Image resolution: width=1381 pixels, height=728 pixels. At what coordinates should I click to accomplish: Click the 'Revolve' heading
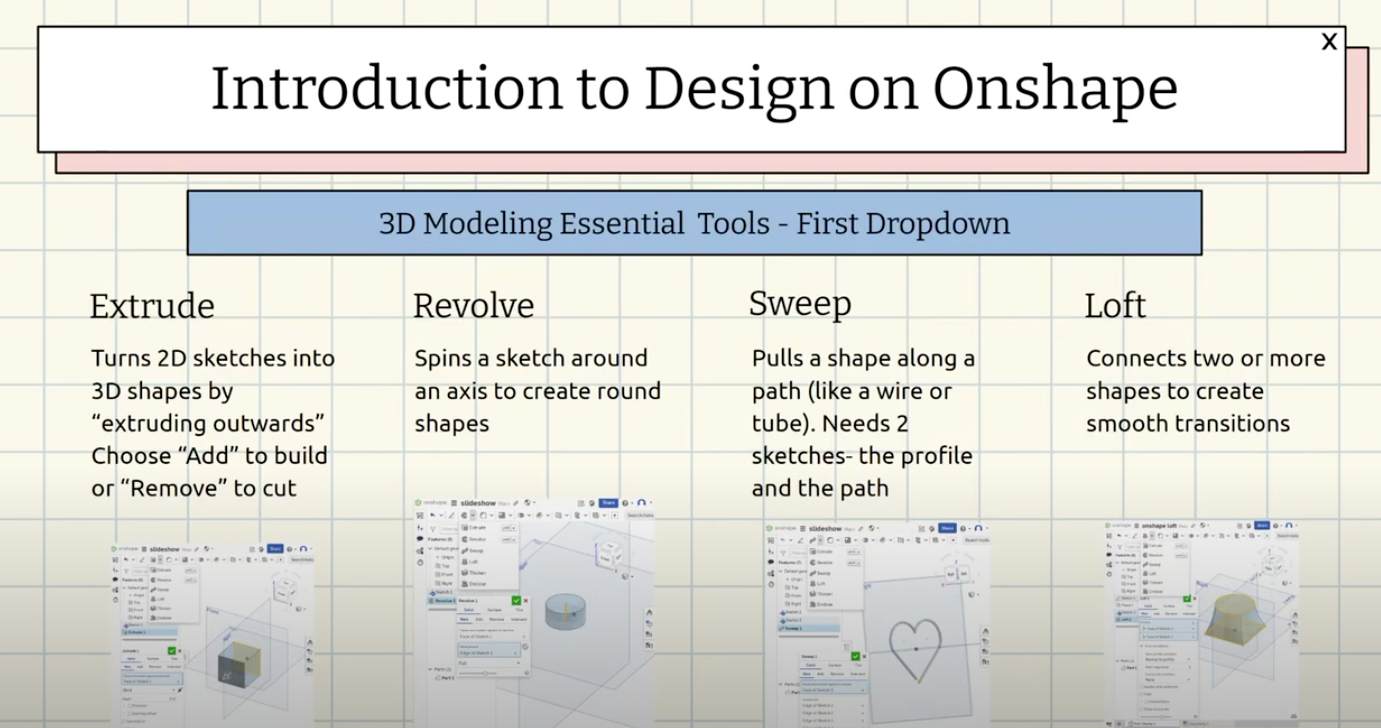(x=474, y=305)
